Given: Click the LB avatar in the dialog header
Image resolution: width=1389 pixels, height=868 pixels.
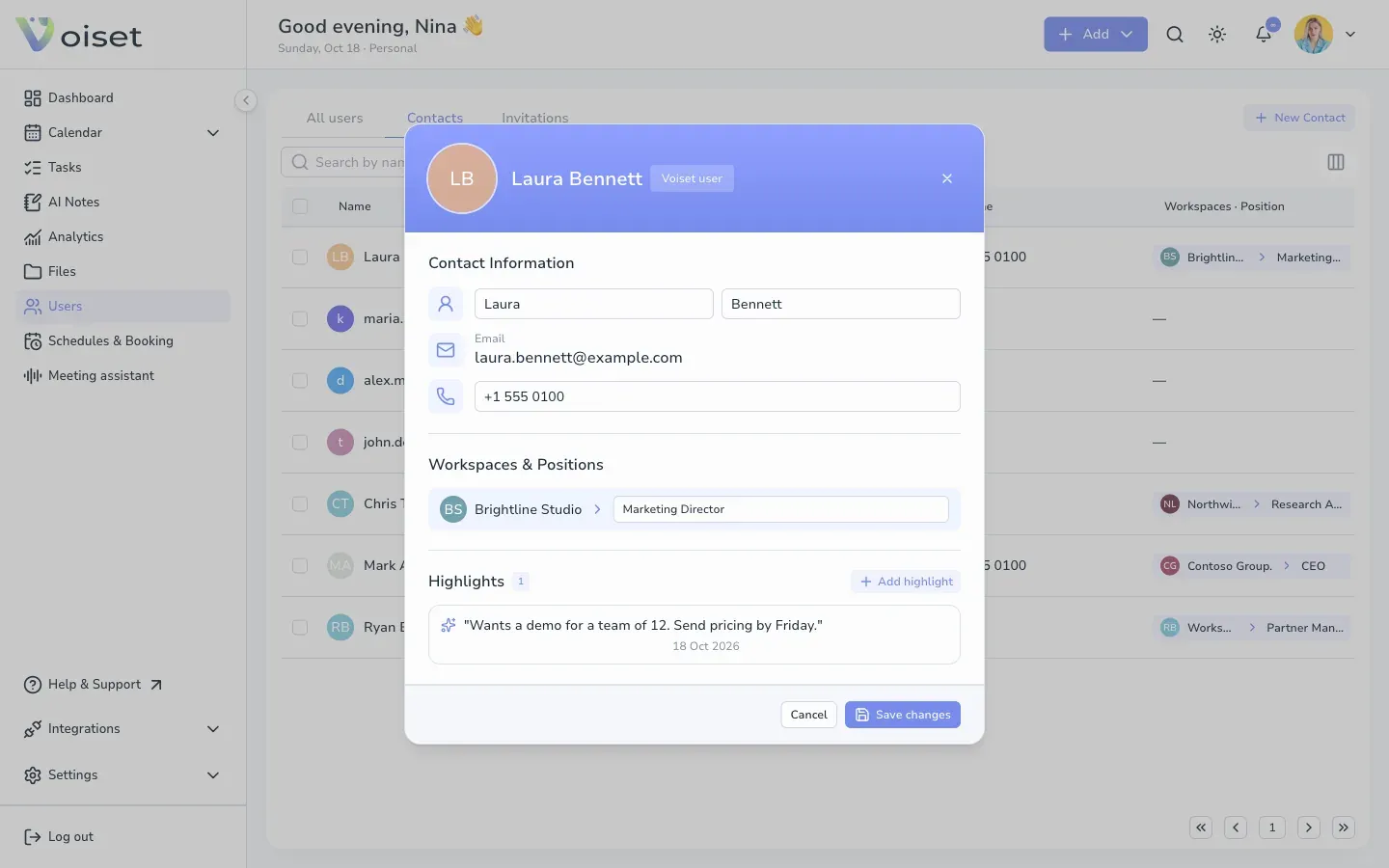Looking at the screenshot, I should click(x=462, y=178).
